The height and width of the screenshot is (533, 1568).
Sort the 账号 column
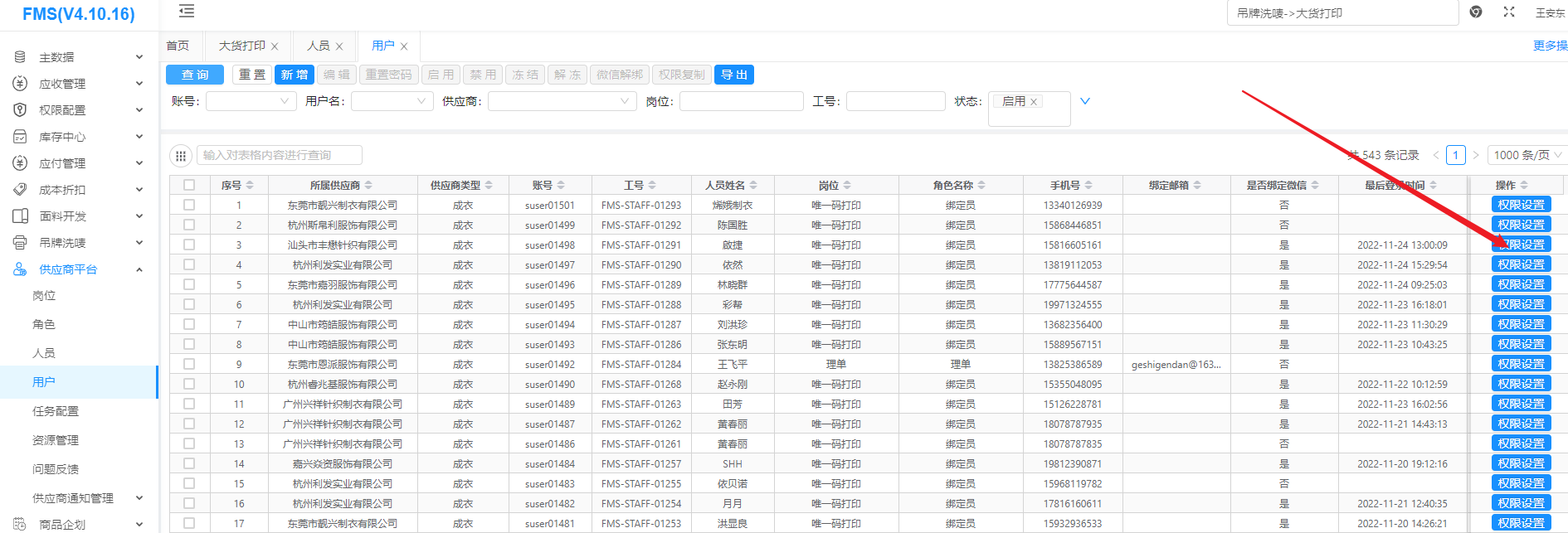click(561, 186)
